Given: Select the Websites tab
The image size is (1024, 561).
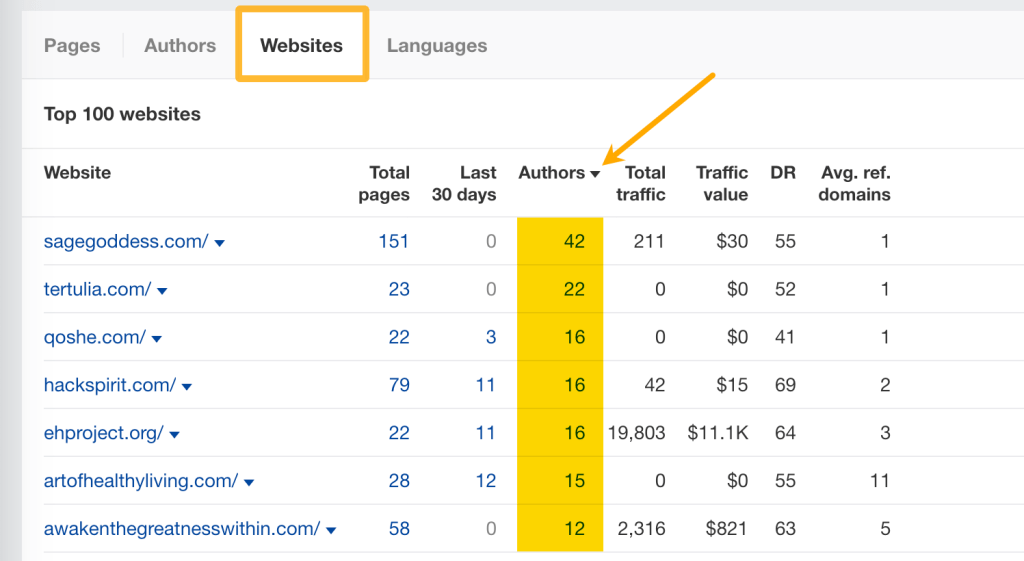Looking at the screenshot, I should 302,46.
